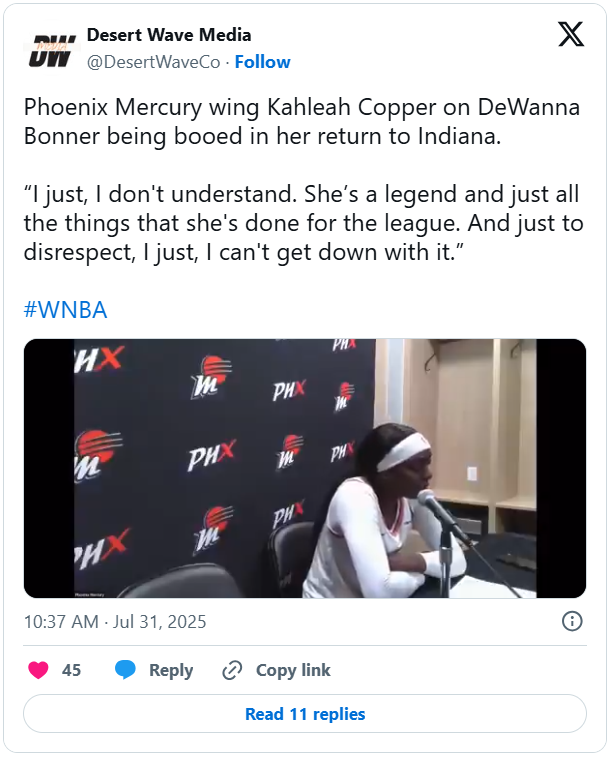This screenshot has height=757, width=609.
Task: Open the Desert Wave Media avatar
Action: tap(52, 50)
